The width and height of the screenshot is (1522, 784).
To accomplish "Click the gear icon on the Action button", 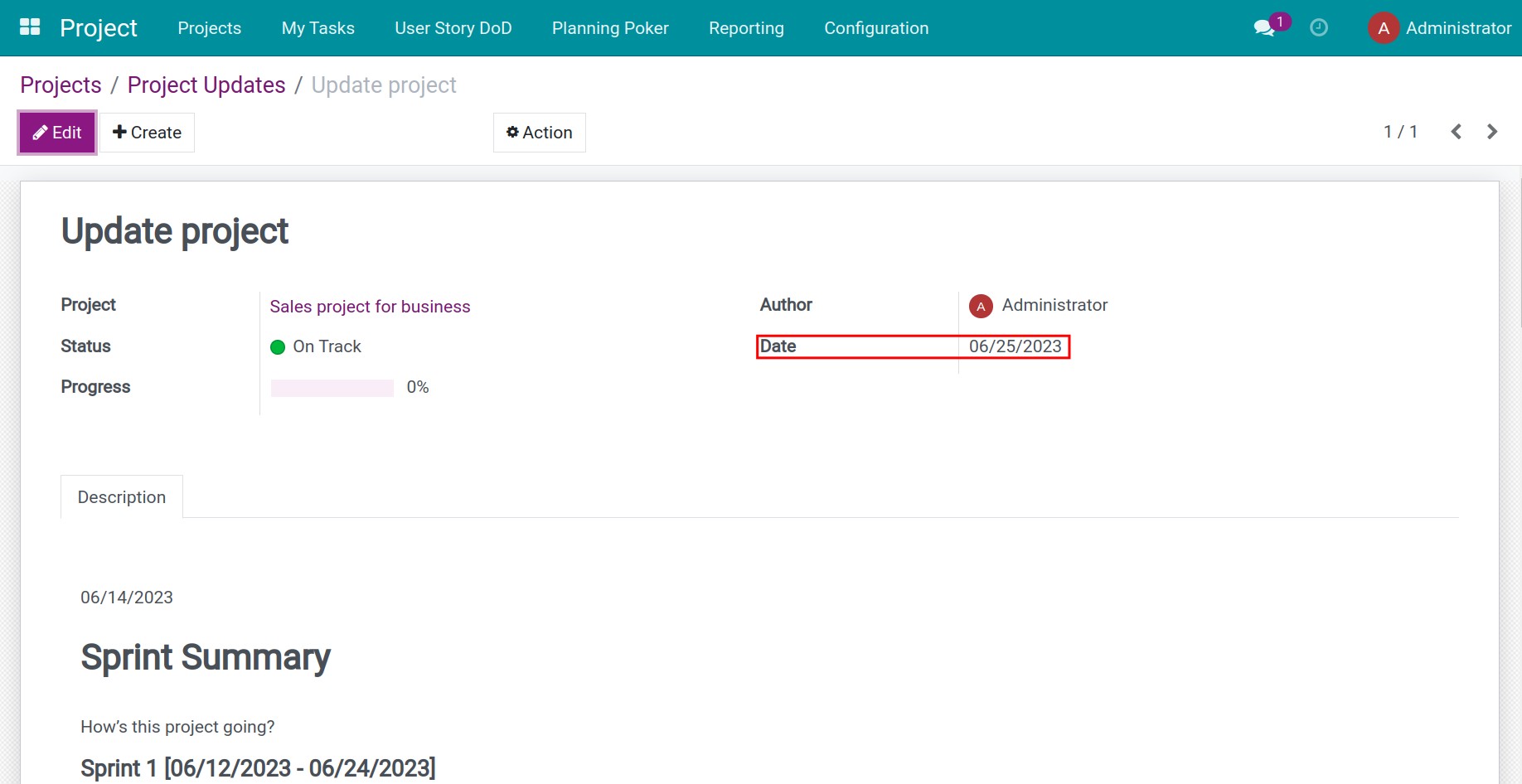I will (513, 132).
